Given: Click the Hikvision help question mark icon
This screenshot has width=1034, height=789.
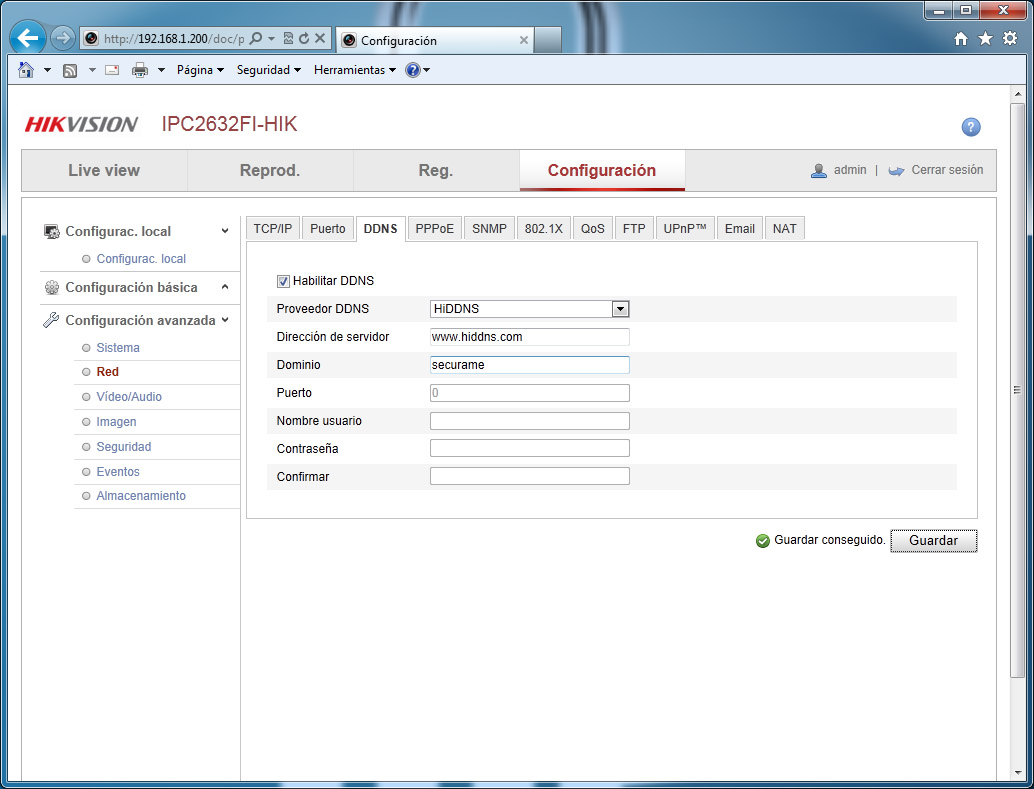Looking at the screenshot, I should (x=971, y=127).
